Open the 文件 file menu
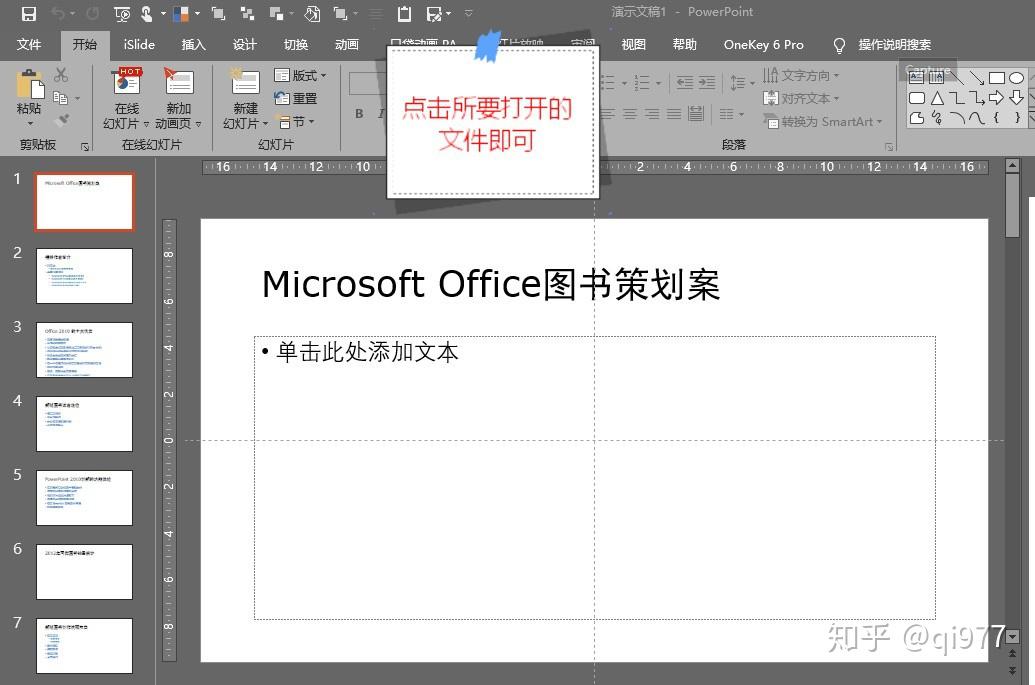 28,44
